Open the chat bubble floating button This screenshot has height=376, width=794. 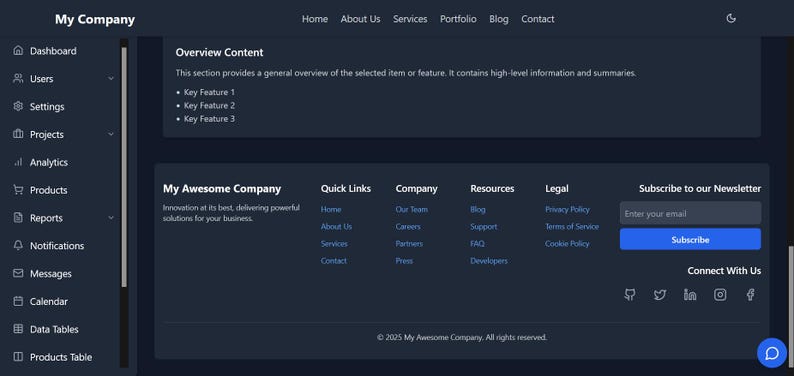coord(772,353)
